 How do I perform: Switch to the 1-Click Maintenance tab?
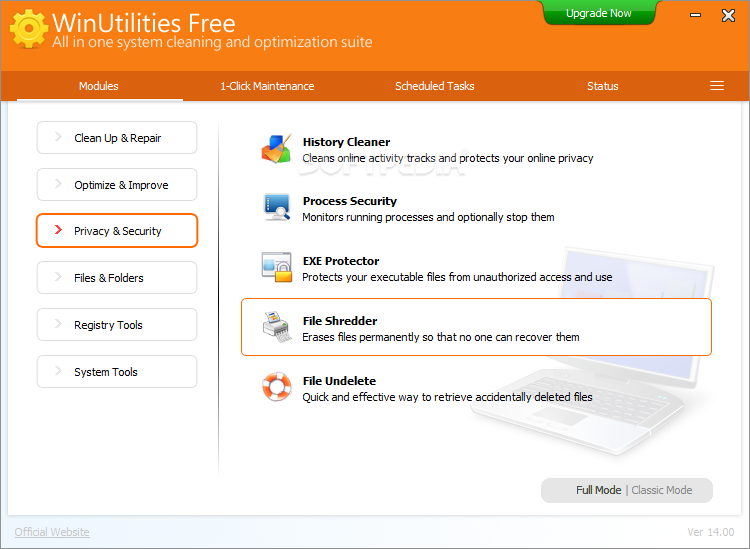tap(267, 86)
